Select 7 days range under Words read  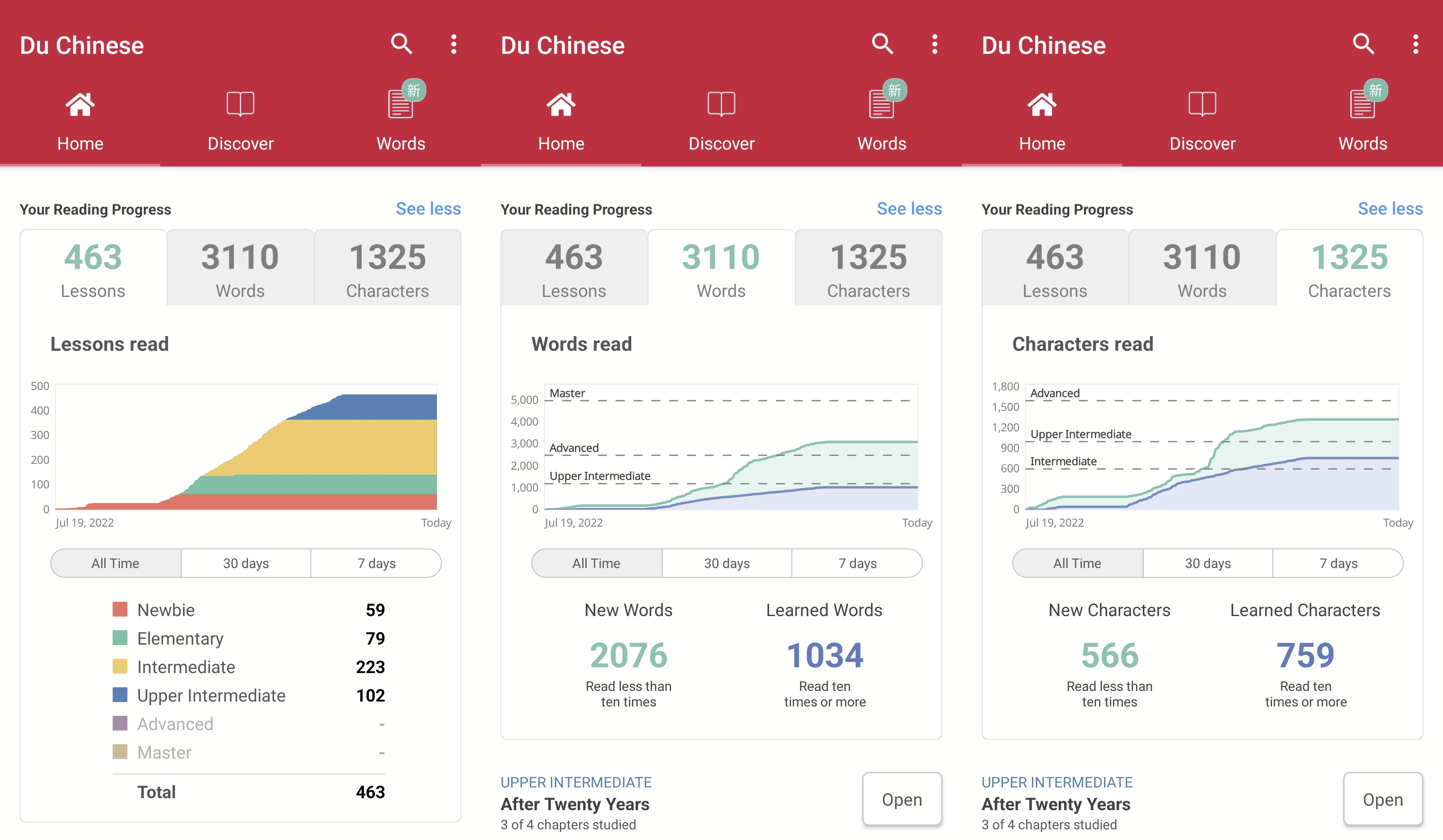click(x=857, y=563)
